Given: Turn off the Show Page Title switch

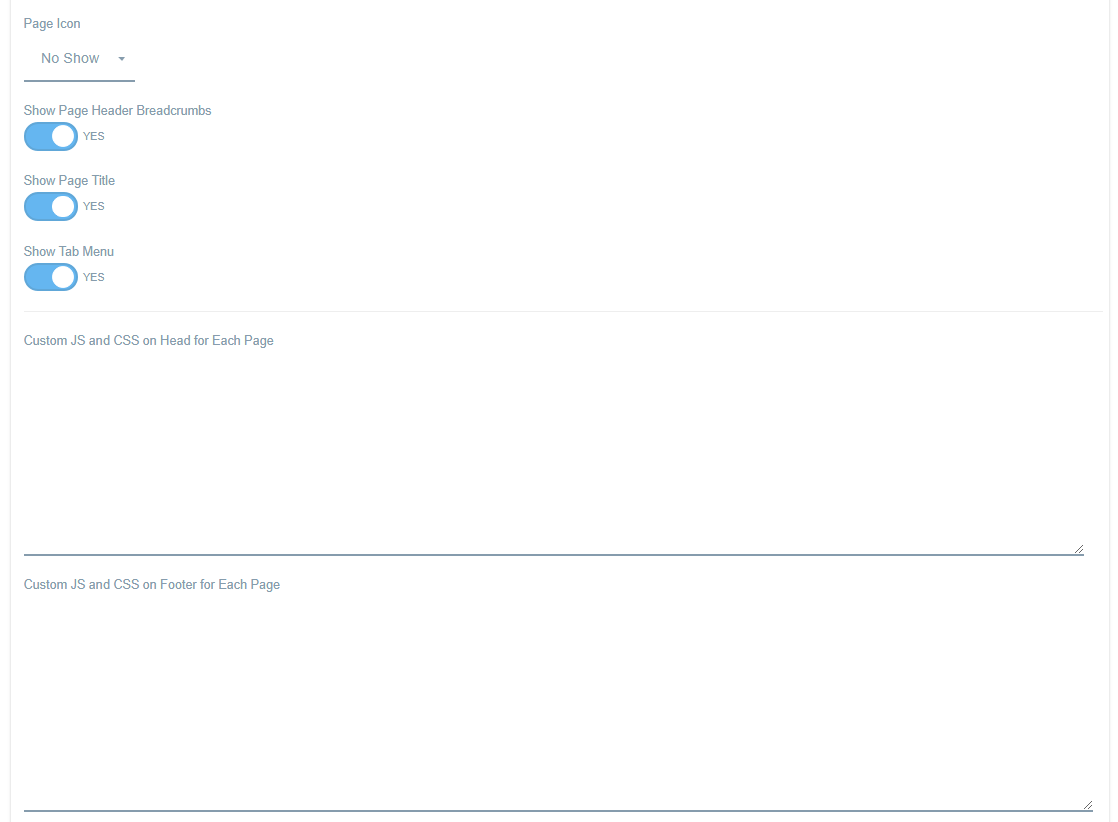Looking at the screenshot, I should coord(51,206).
